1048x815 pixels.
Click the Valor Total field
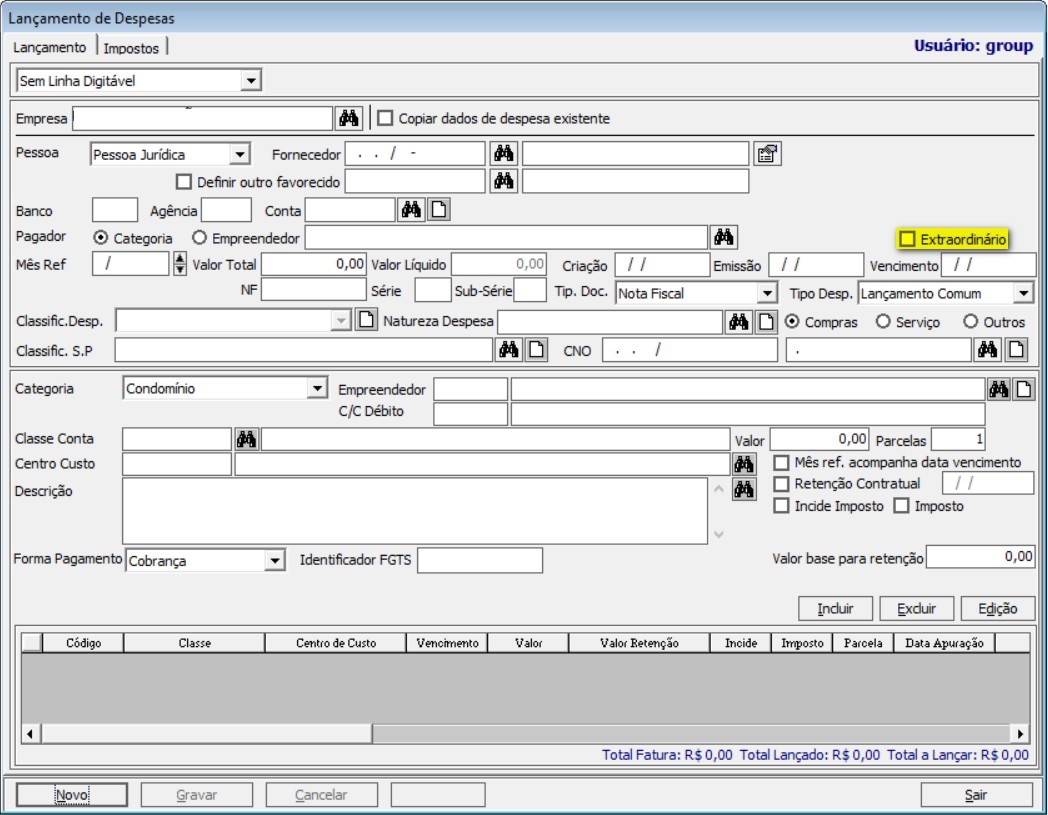point(313,264)
